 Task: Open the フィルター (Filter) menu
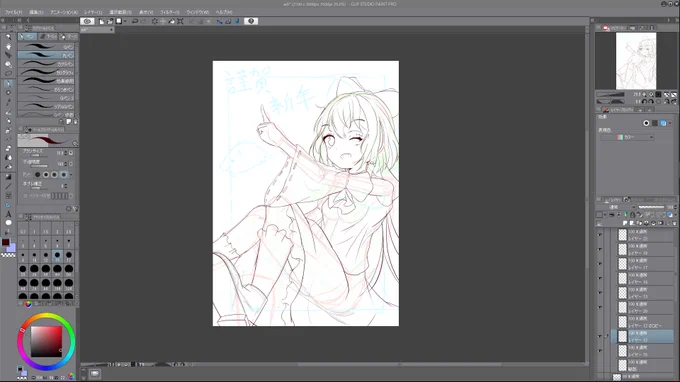[170, 12]
